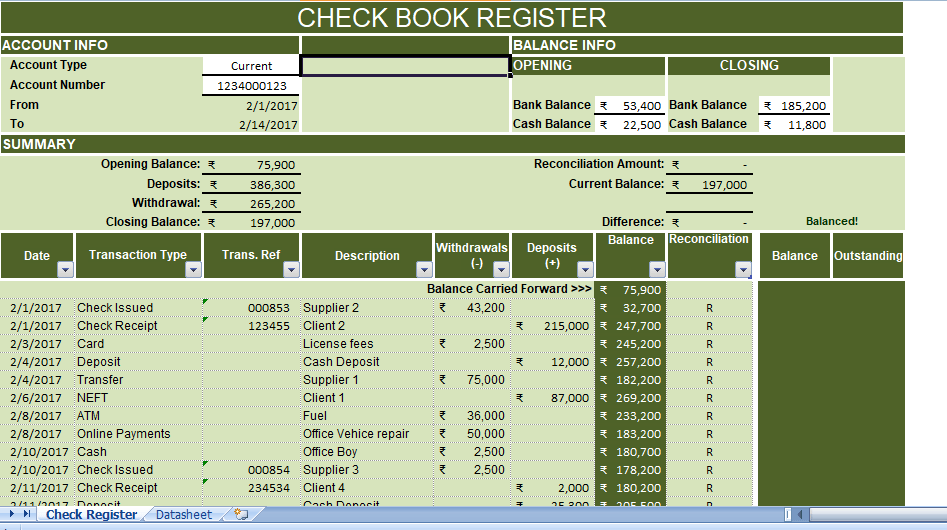Image resolution: width=947 pixels, height=530 pixels.
Task: Select the Online Payments cell
Action: (138, 434)
